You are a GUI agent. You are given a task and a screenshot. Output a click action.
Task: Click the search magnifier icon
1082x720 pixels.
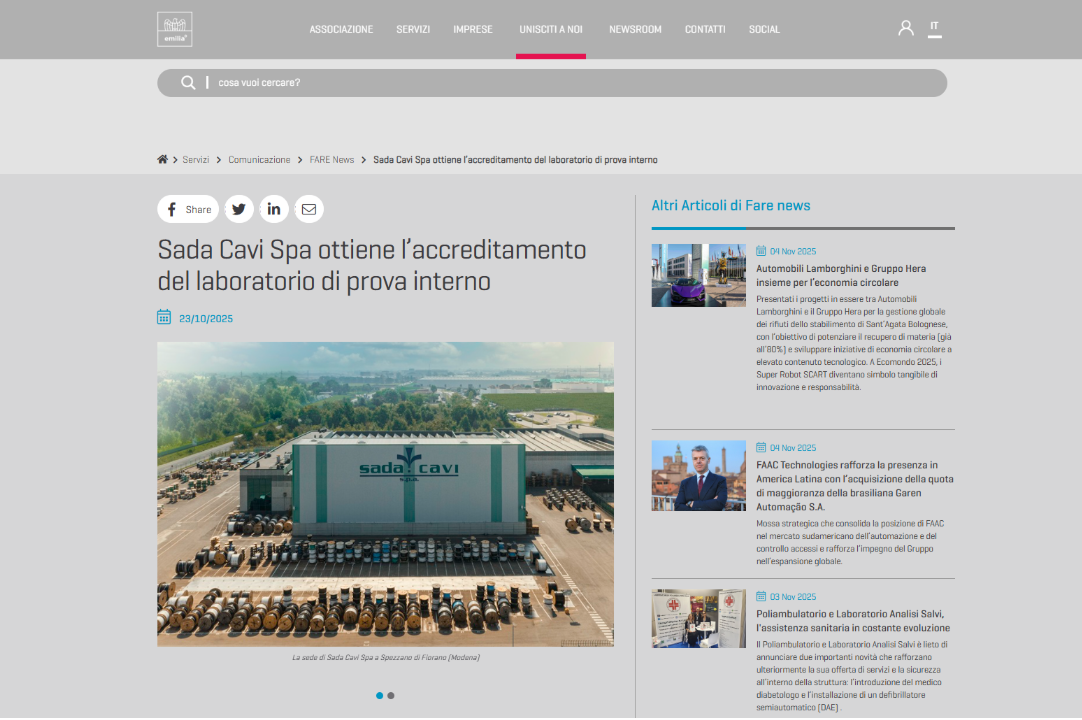(x=188, y=83)
